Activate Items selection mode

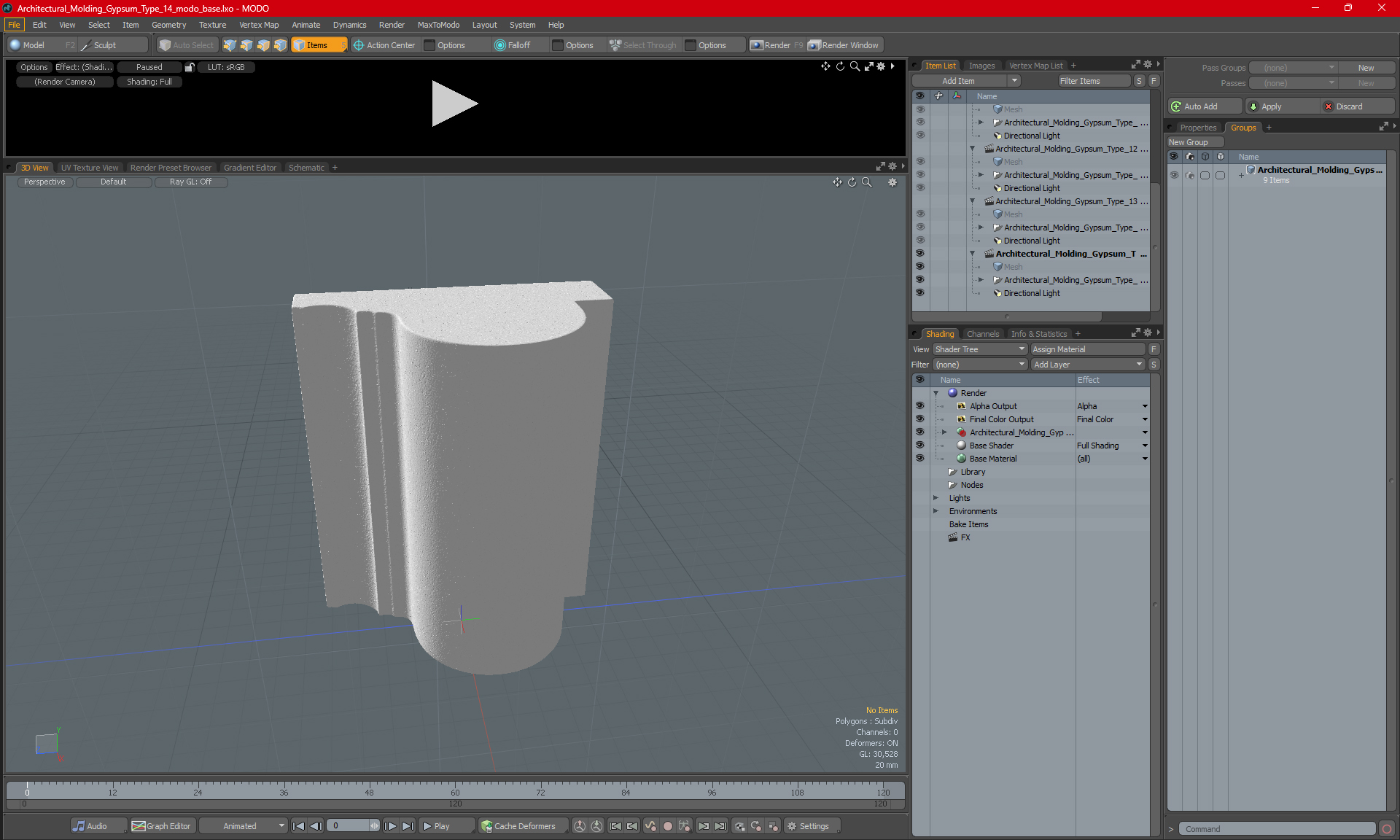pyautogui.click(x=319, y=45)
